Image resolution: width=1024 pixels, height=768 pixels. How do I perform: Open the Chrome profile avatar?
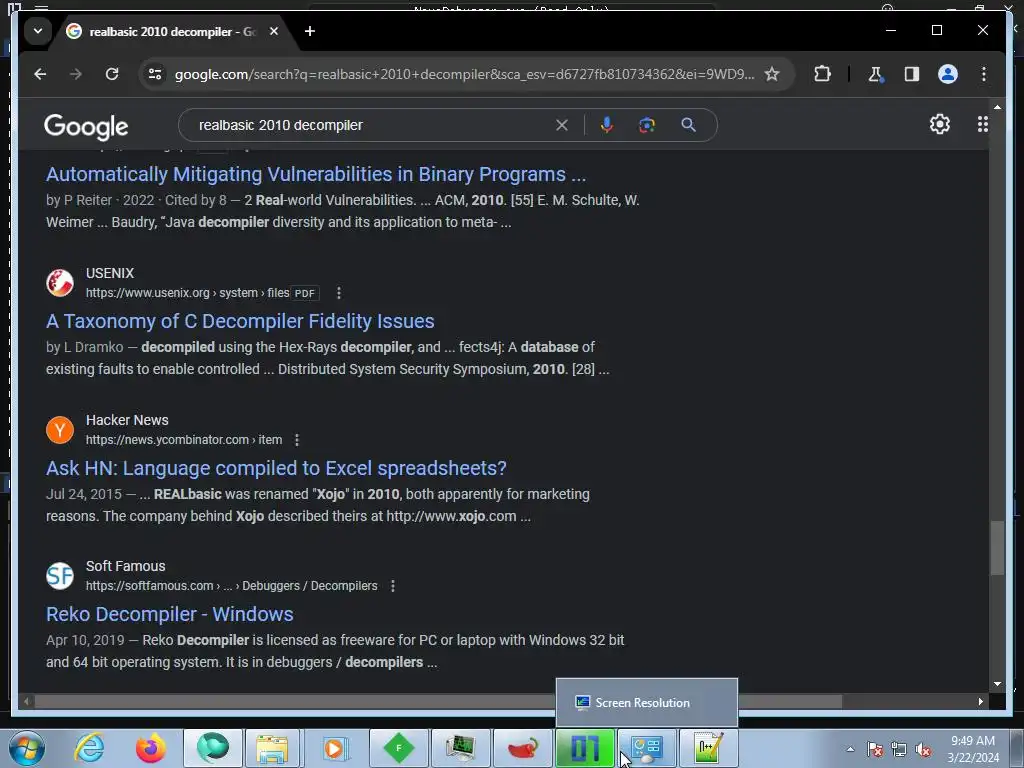948,74
